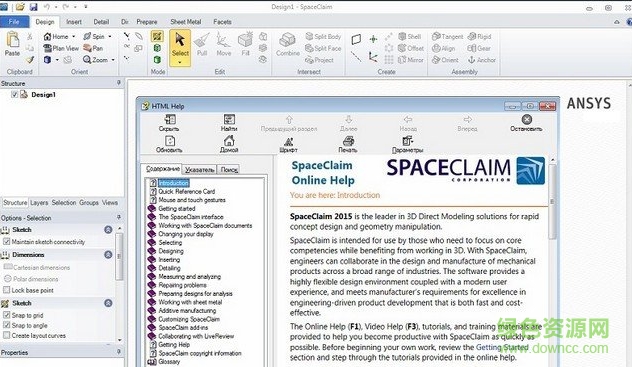632x367 pixels.
Task: Click the Rigid assembly tool
Action: pos(479,37)
